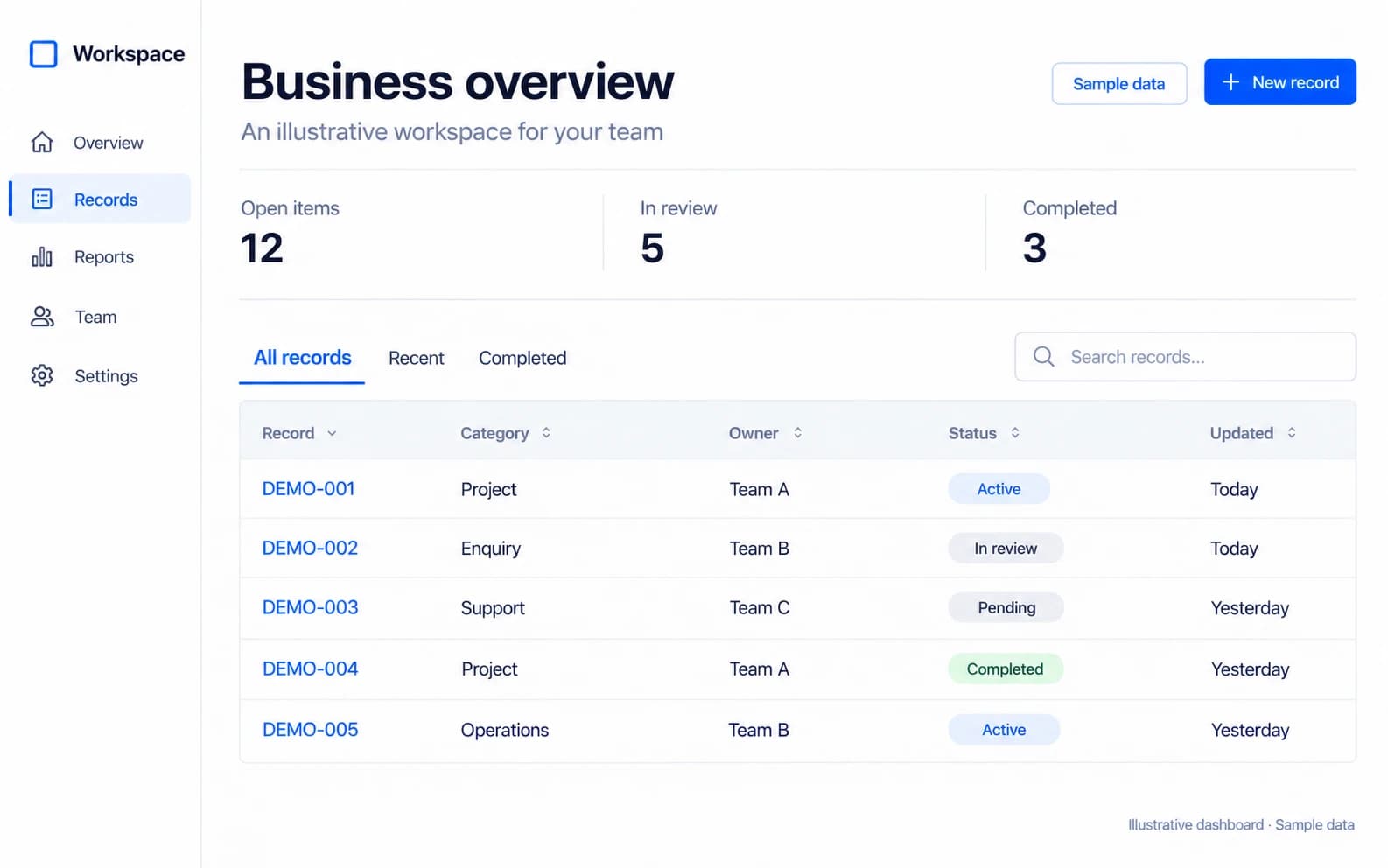Click Completed badge for DEMO-004

pos(1006,668)
